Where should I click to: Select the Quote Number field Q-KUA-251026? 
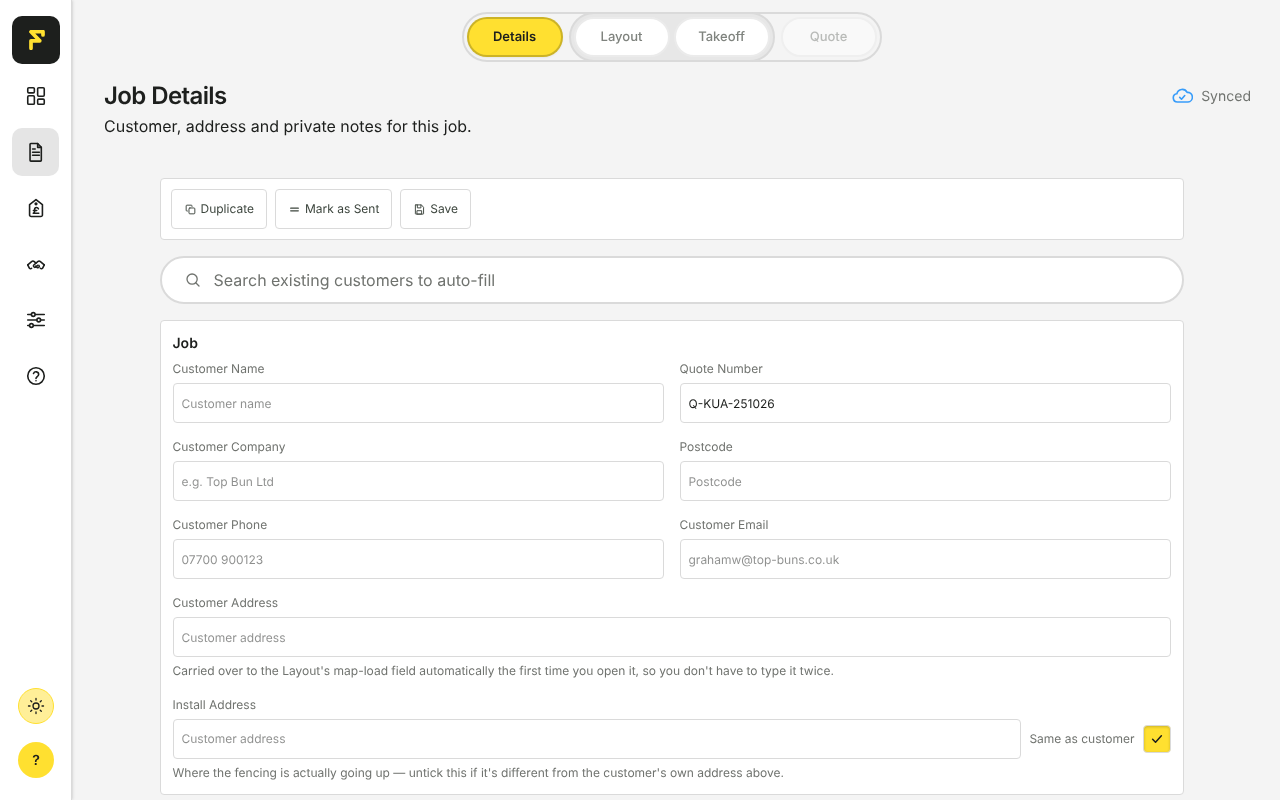point(925,403)
